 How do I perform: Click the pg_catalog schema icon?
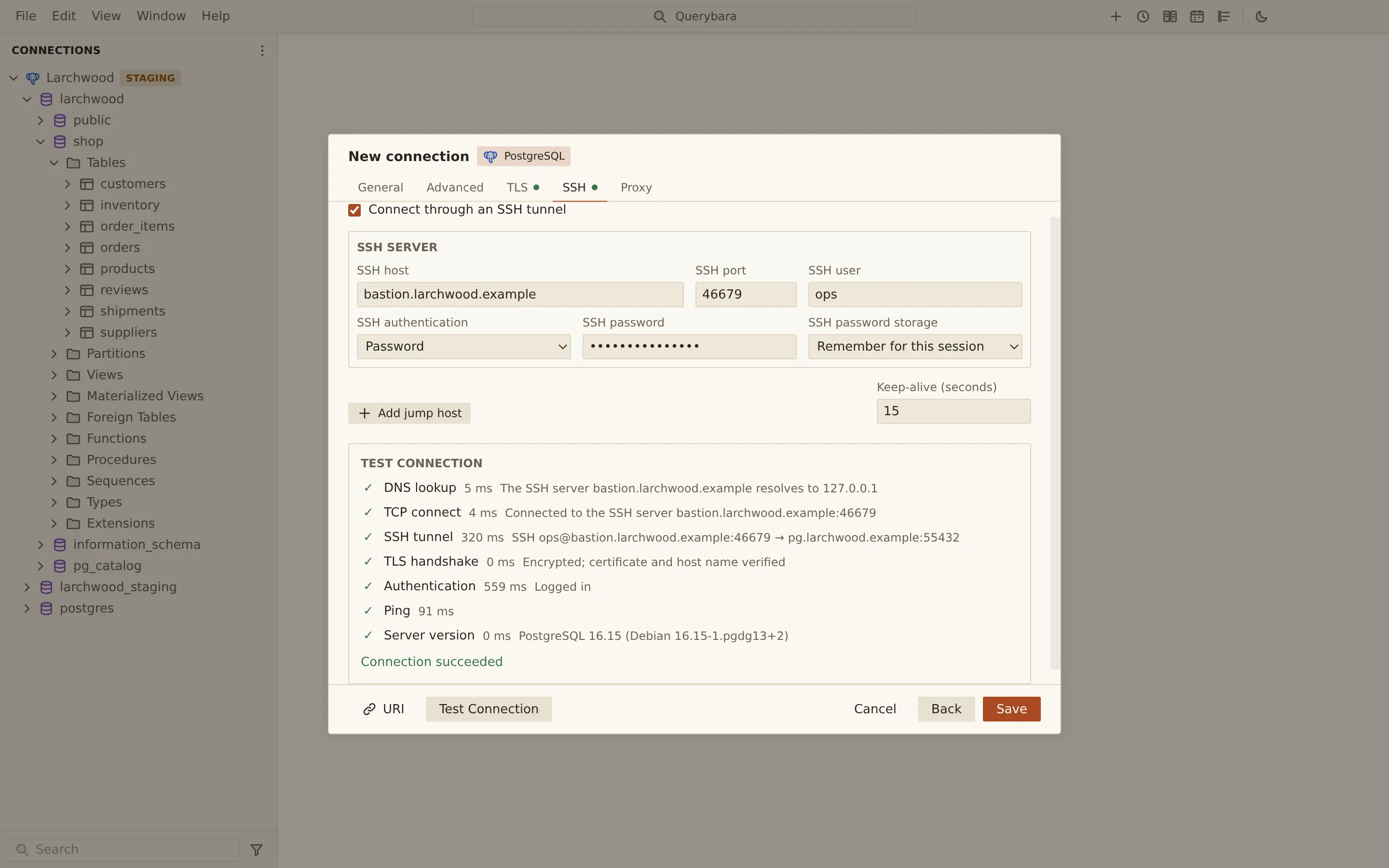tap(60, 566)
